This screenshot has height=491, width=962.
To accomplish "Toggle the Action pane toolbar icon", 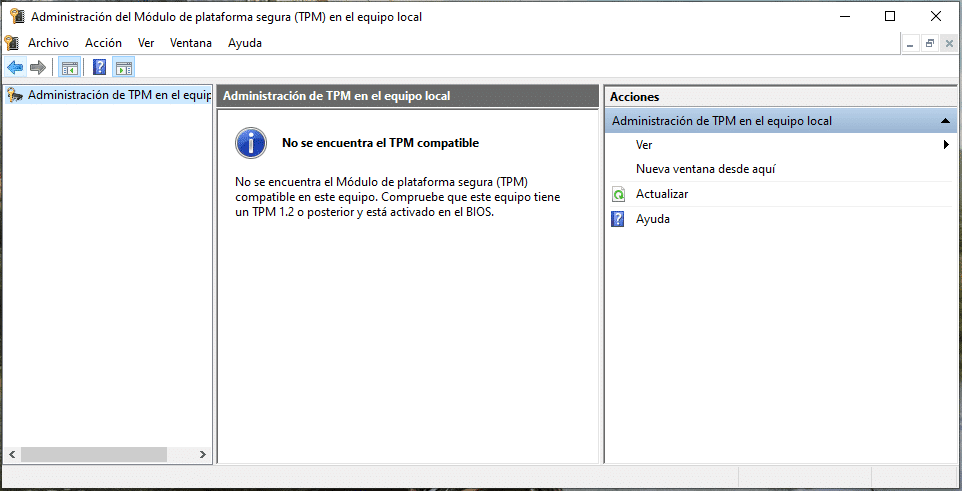I will click(123, 67).
